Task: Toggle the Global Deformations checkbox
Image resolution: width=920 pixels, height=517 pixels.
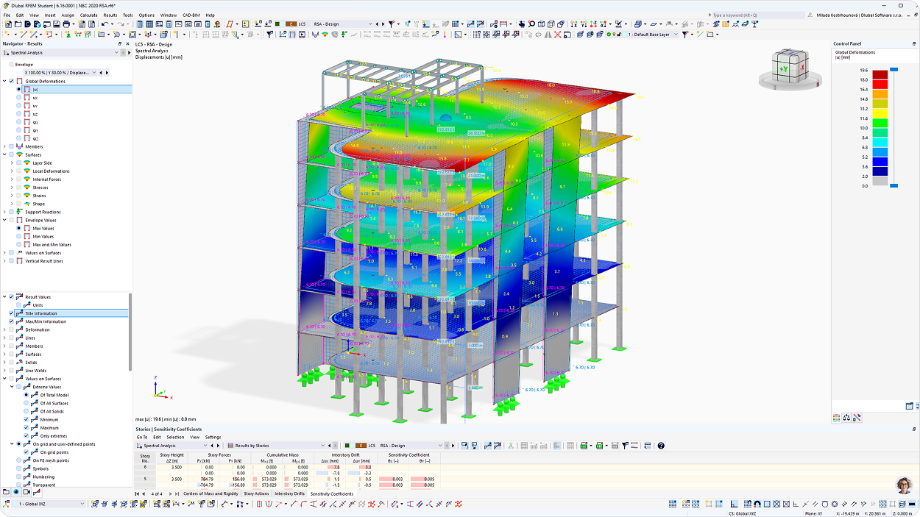Action: click(11, 81)
